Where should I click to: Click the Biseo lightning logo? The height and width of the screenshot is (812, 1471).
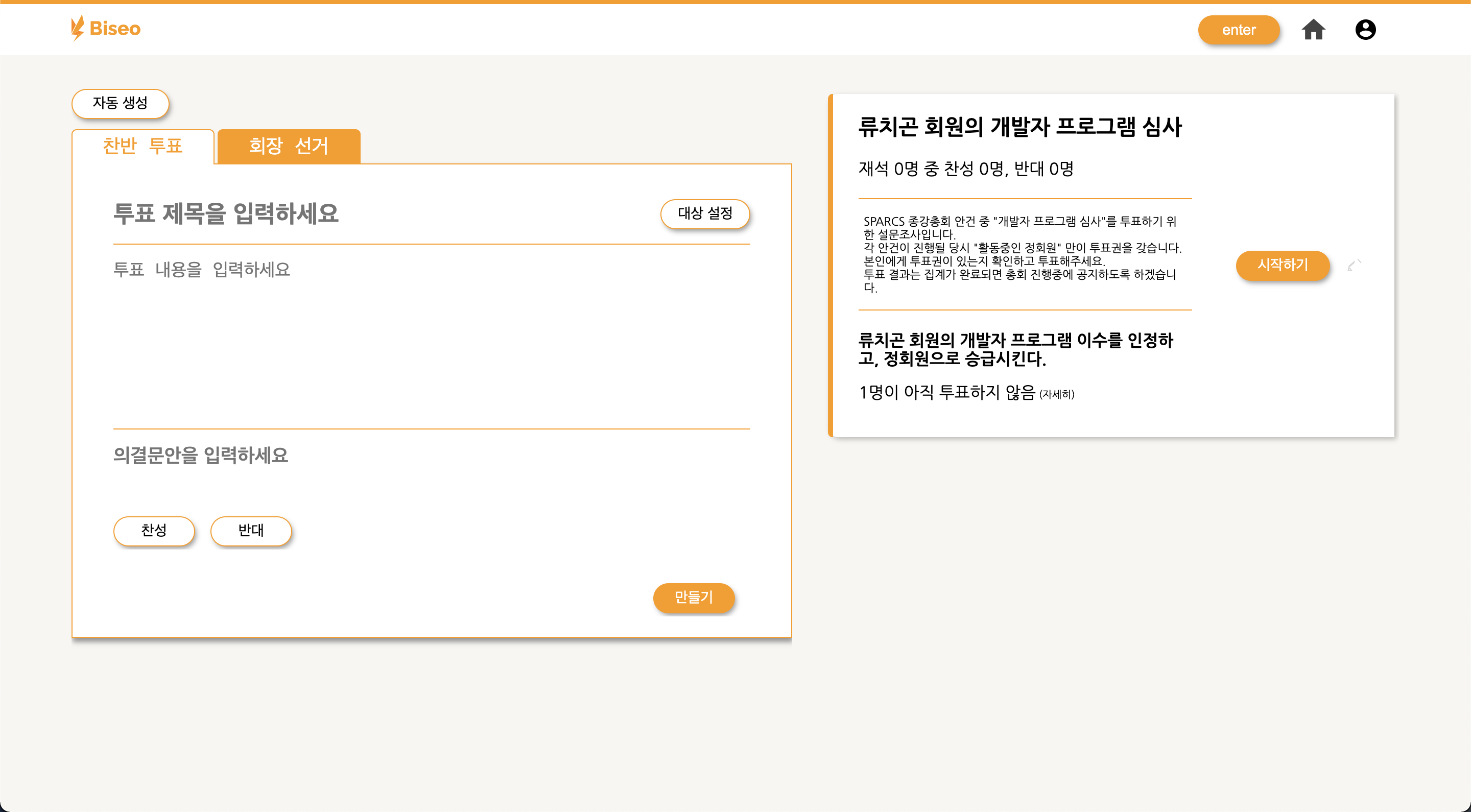click(77, 28)
